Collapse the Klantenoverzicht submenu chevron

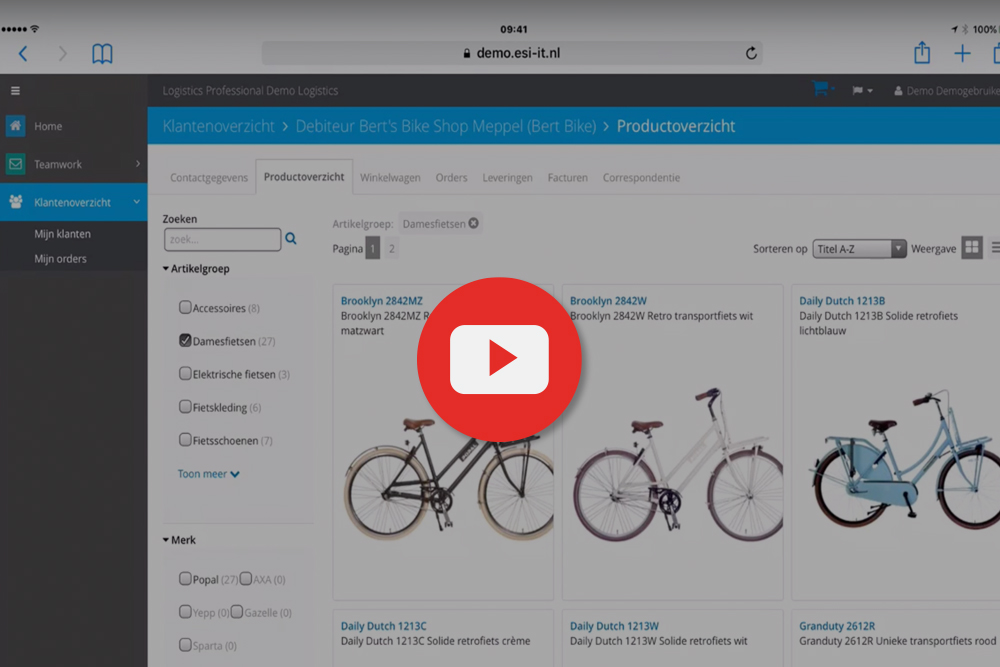coord(136,202)
